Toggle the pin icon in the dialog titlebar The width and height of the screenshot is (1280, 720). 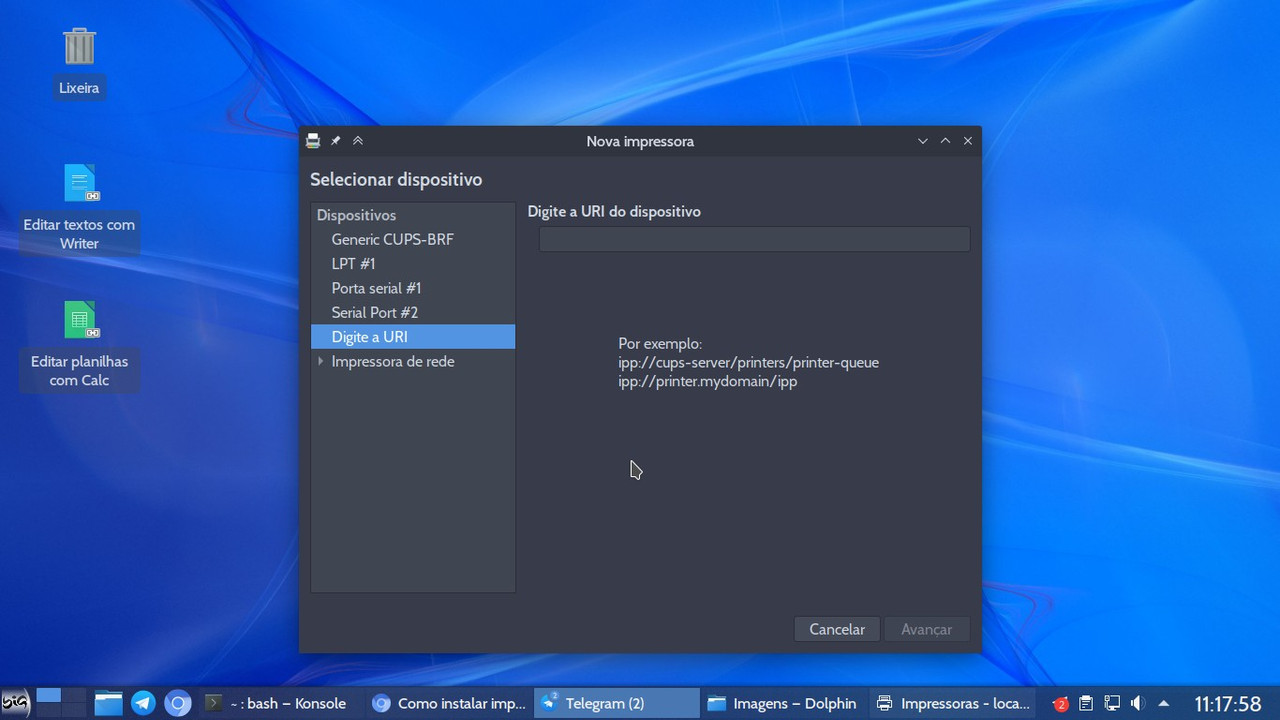tap(336, 141)
